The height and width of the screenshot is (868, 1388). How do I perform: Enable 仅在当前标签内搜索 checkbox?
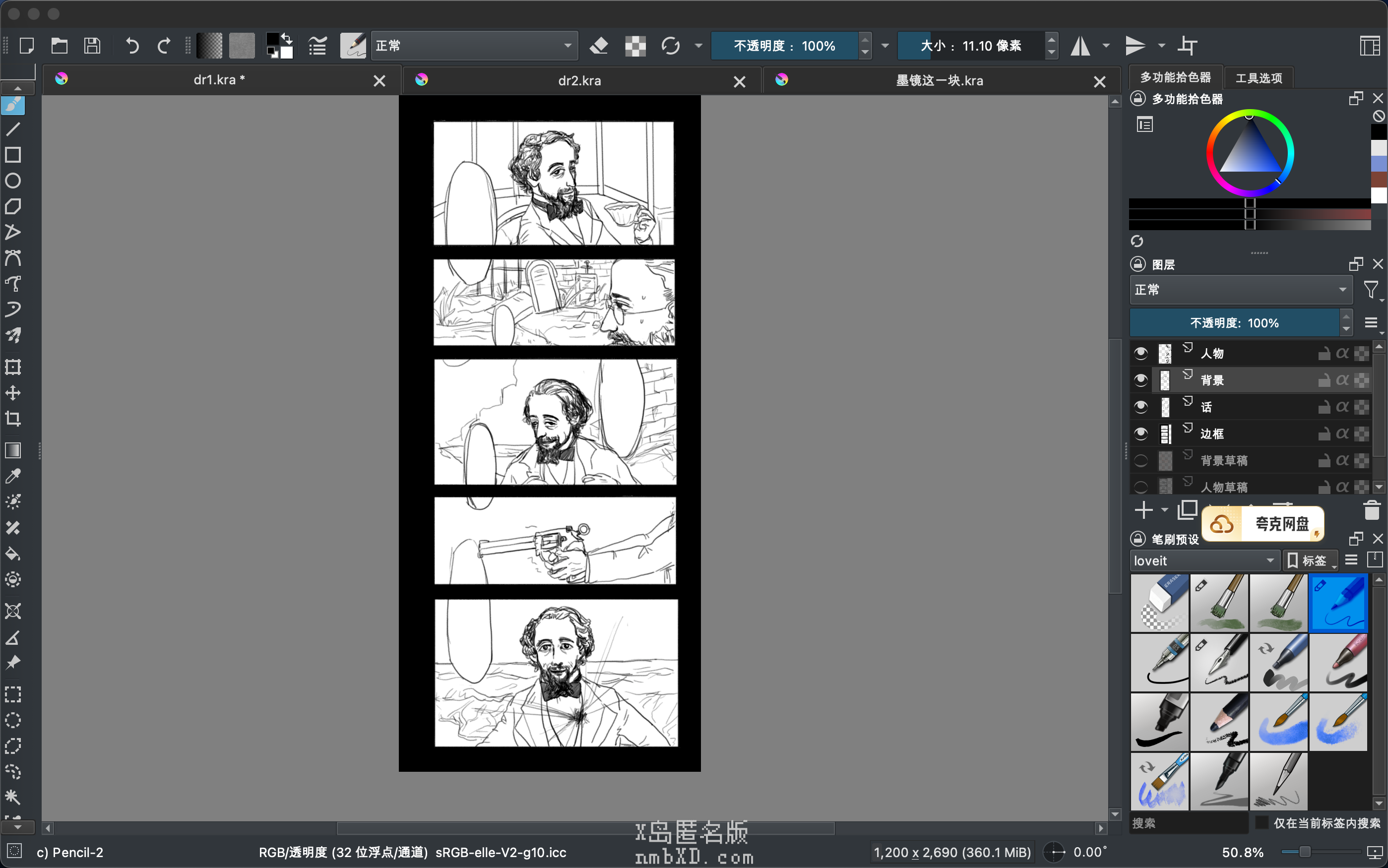pyautogui.click(x=1262, y=822)
